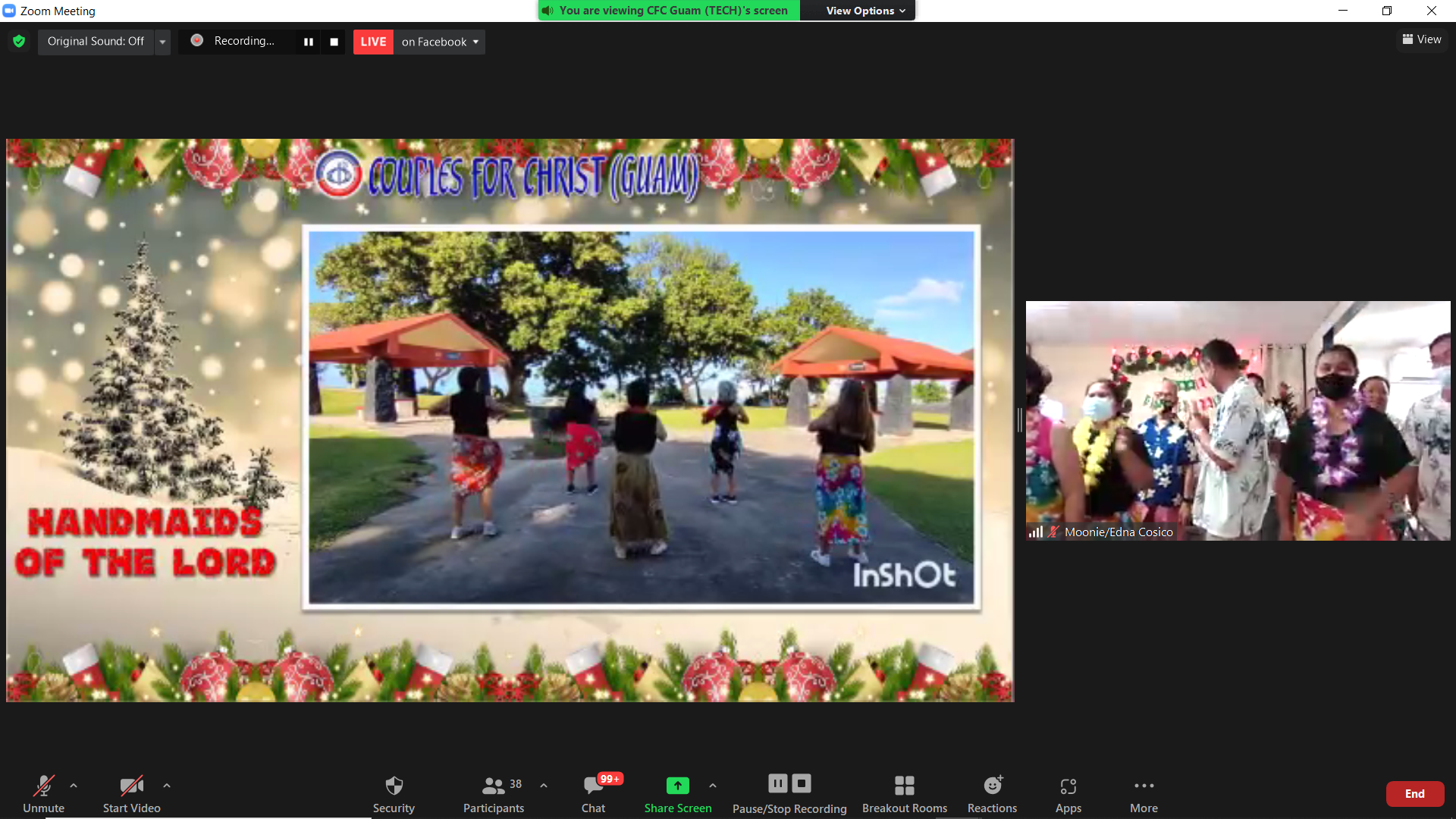This screenshot has width=1456, height=819.
Task: Minimize the Zoom Meeting window
Action: (1343, 11)
